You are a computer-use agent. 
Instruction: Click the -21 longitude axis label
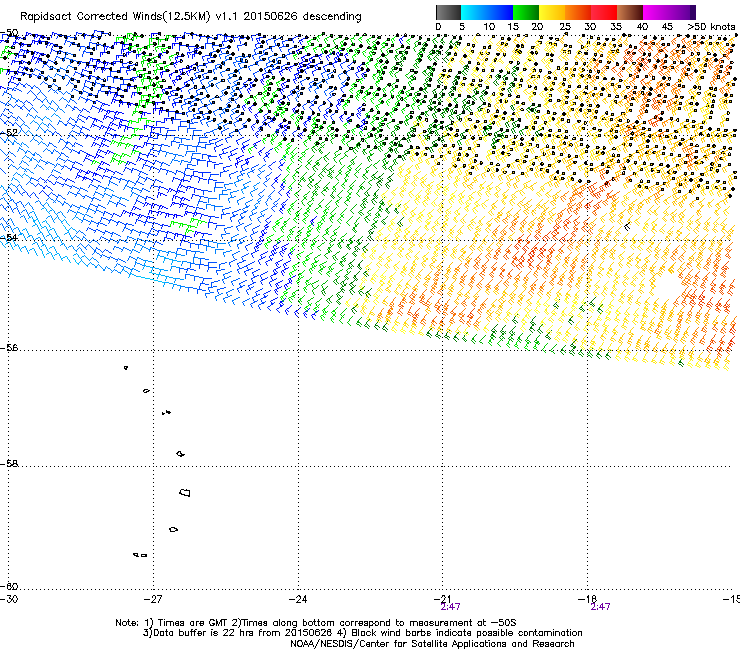(442, 599)
